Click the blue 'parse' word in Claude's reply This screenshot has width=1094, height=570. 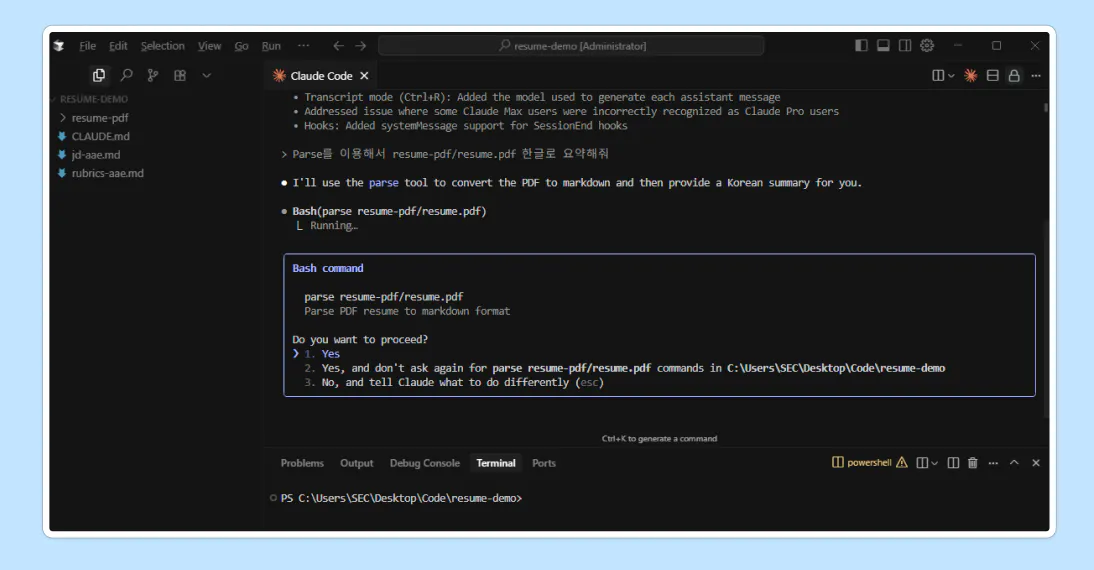pos(384,183)
